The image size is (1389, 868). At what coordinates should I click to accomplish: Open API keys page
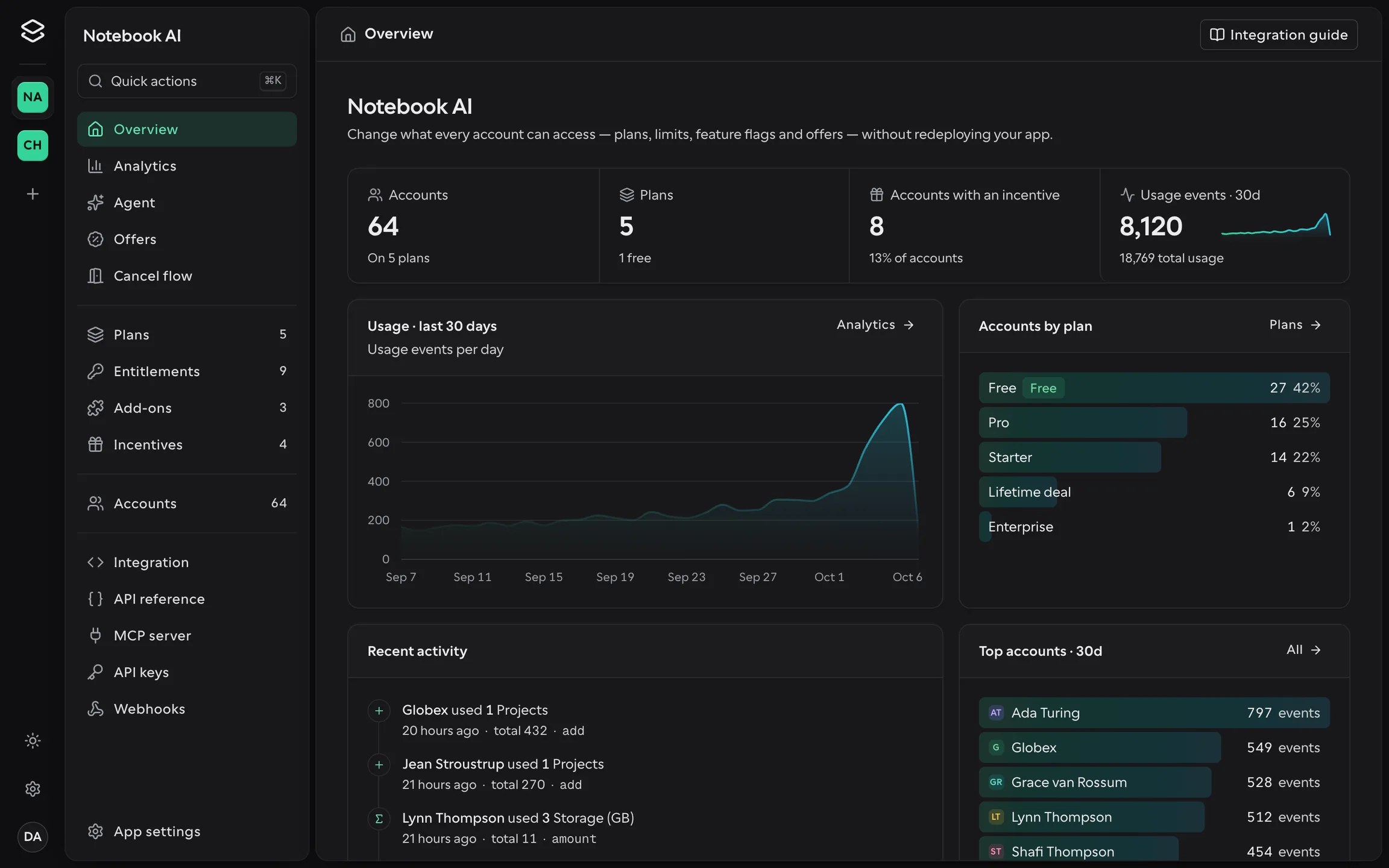[x=187, y=673]
